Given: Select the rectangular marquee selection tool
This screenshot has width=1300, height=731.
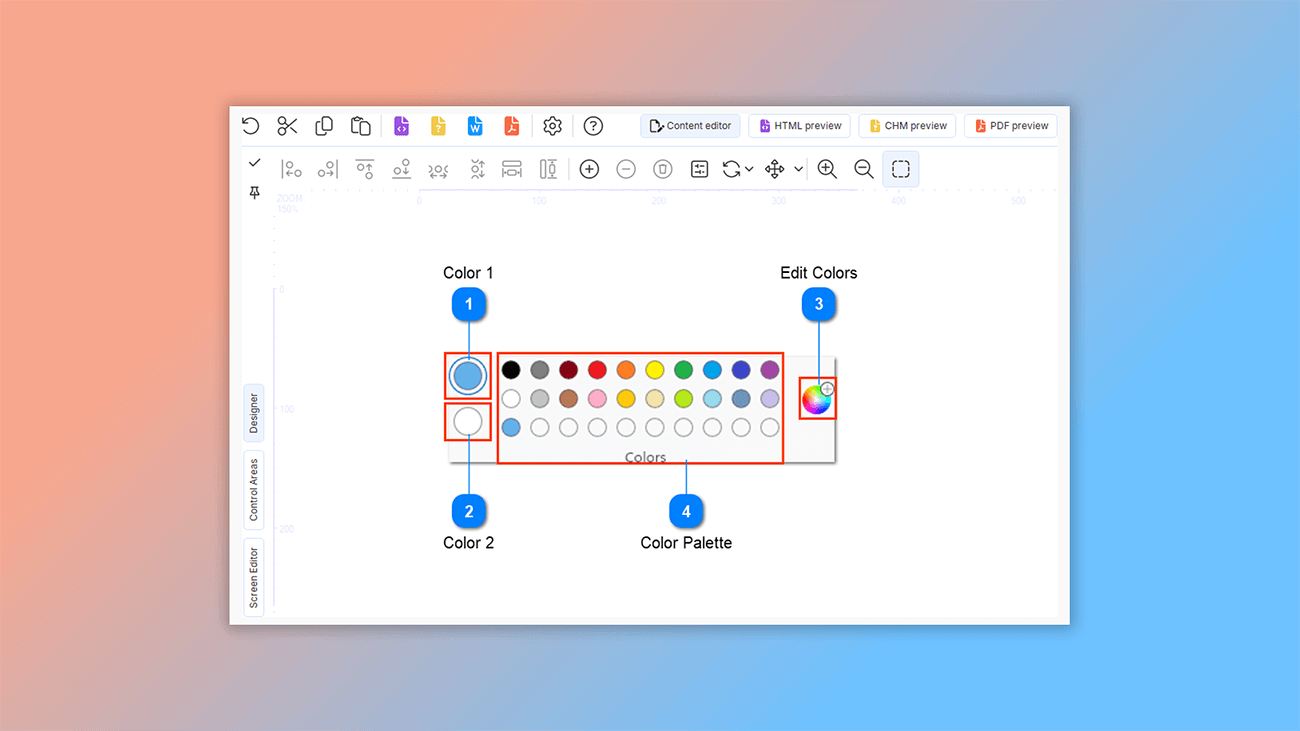Looking at the screenshot, I should point(900,169).
